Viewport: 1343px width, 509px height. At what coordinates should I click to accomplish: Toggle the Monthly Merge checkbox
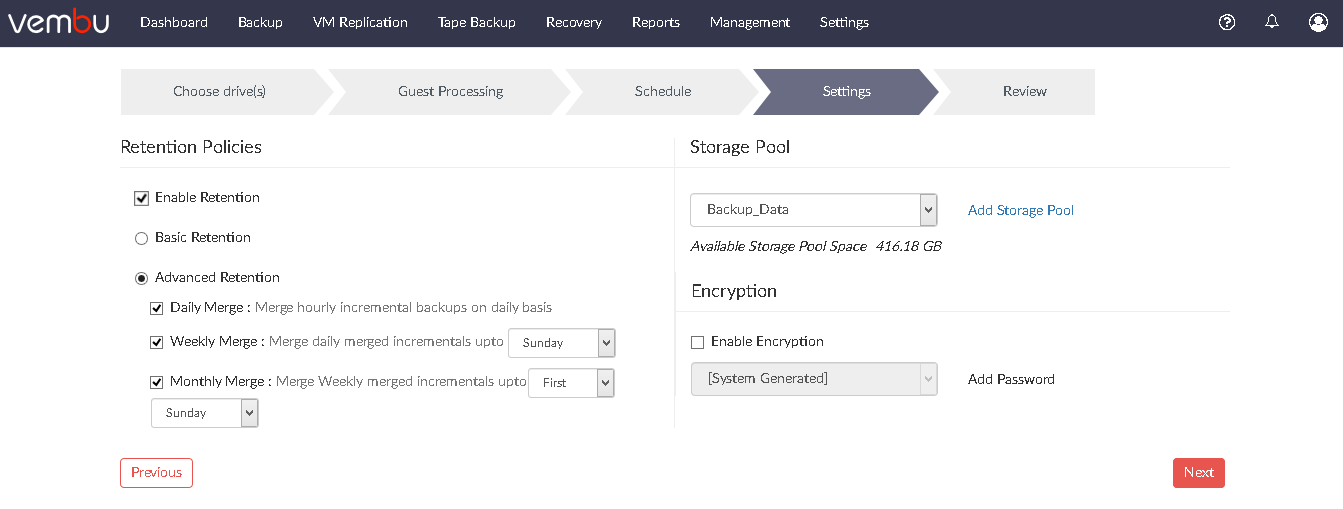[157, 382]
